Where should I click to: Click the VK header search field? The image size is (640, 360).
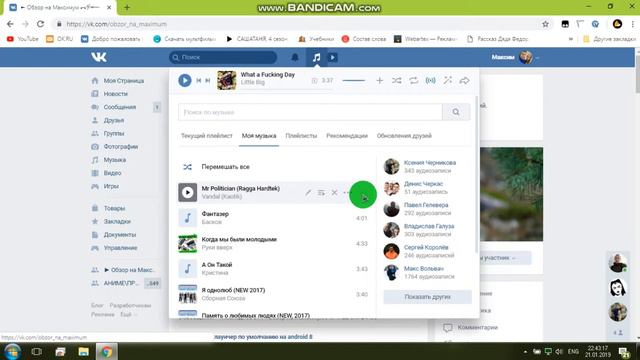point(223,57)
